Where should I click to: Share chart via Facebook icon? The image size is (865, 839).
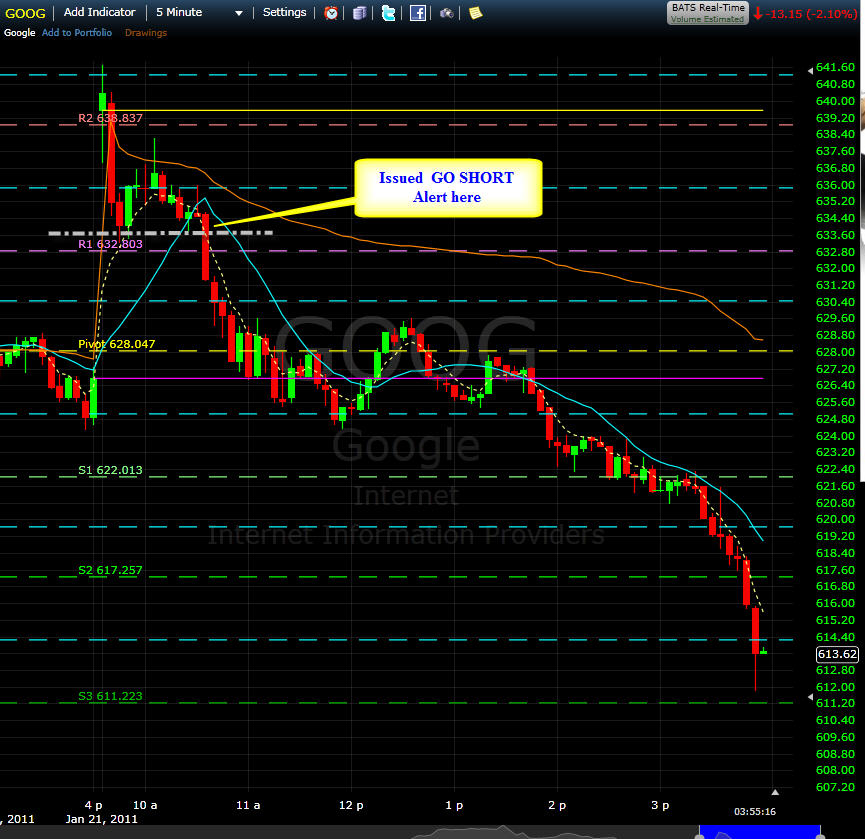(418, 13)
